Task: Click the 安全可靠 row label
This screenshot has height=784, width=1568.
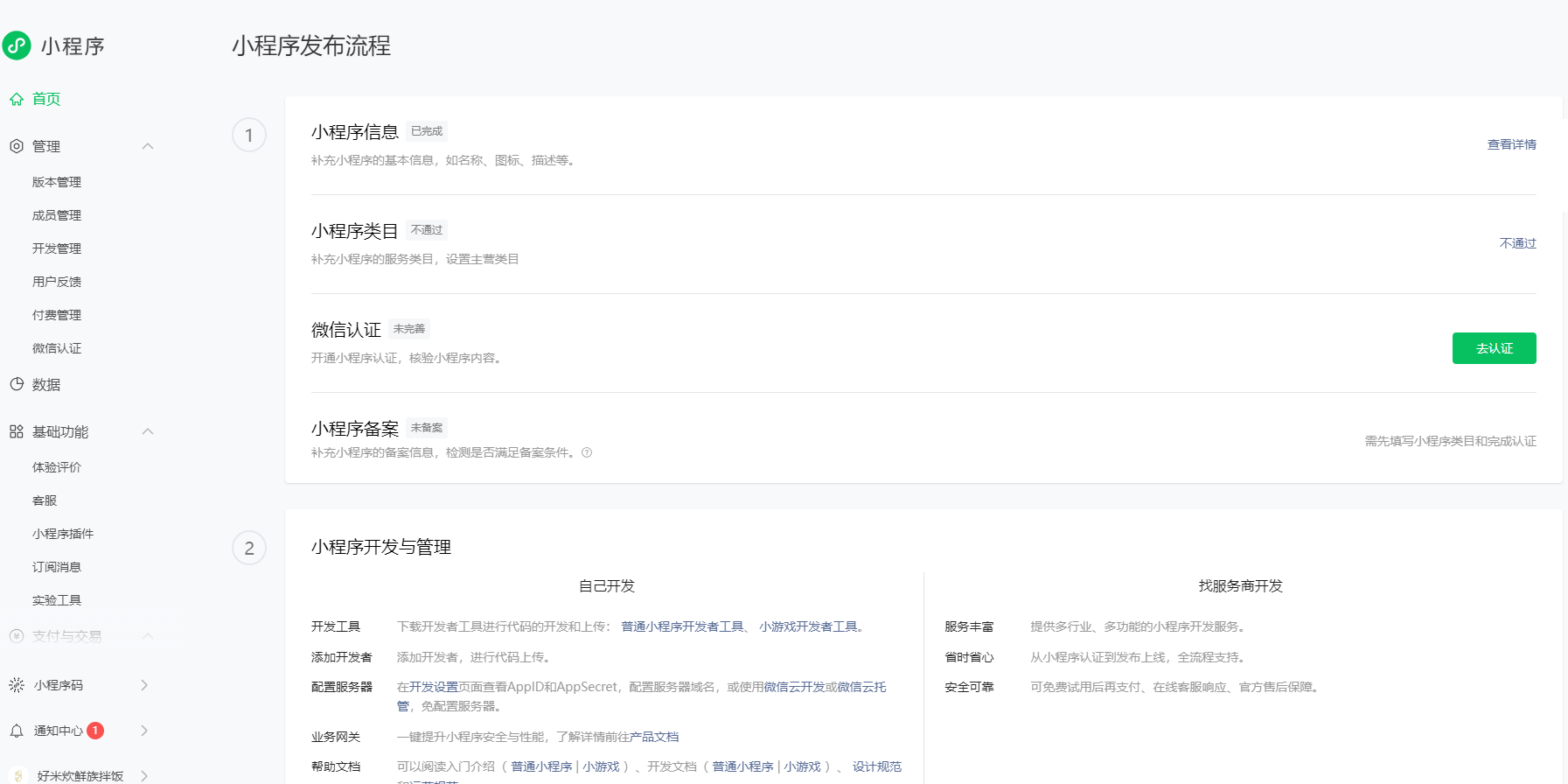Action: coord(969,687)
